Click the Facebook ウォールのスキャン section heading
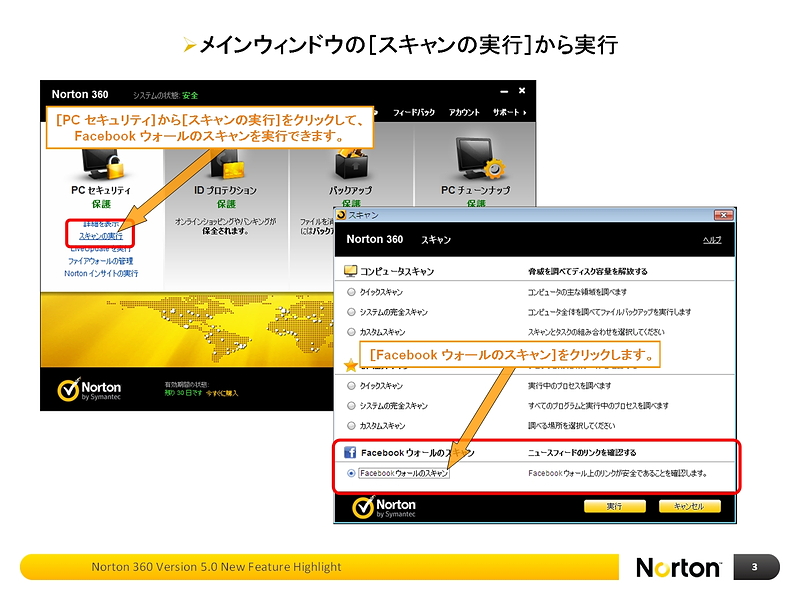The width and height of the screenshot is (800, 600). (417, 453)
